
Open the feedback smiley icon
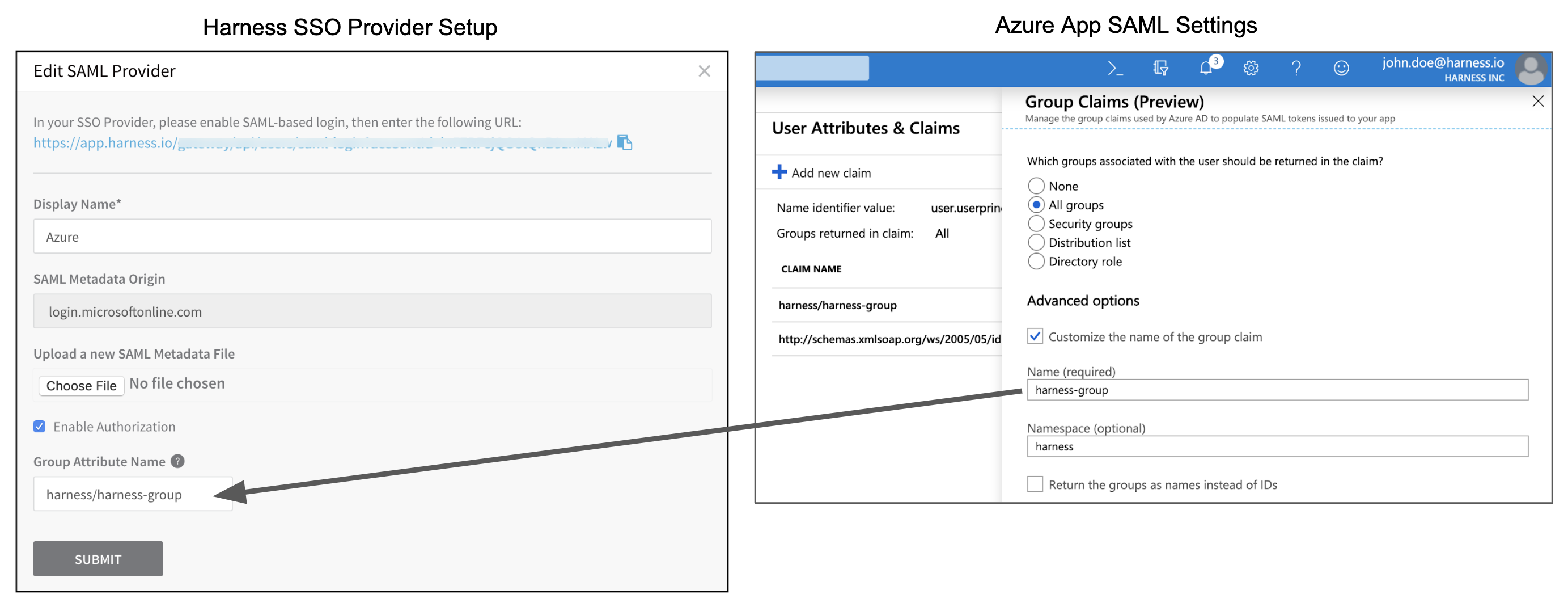[x=1341, y=68]
